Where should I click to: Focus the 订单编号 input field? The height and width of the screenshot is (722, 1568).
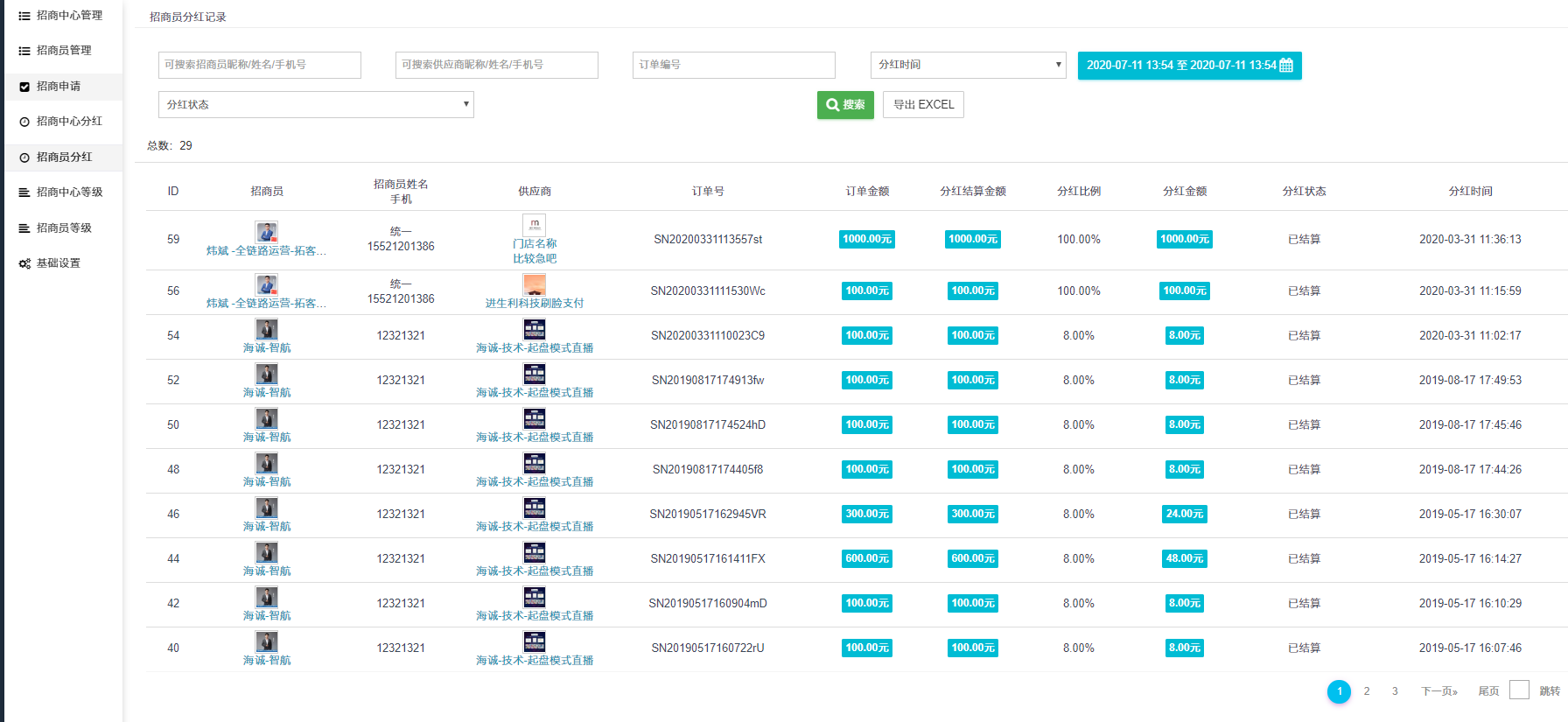734,65
